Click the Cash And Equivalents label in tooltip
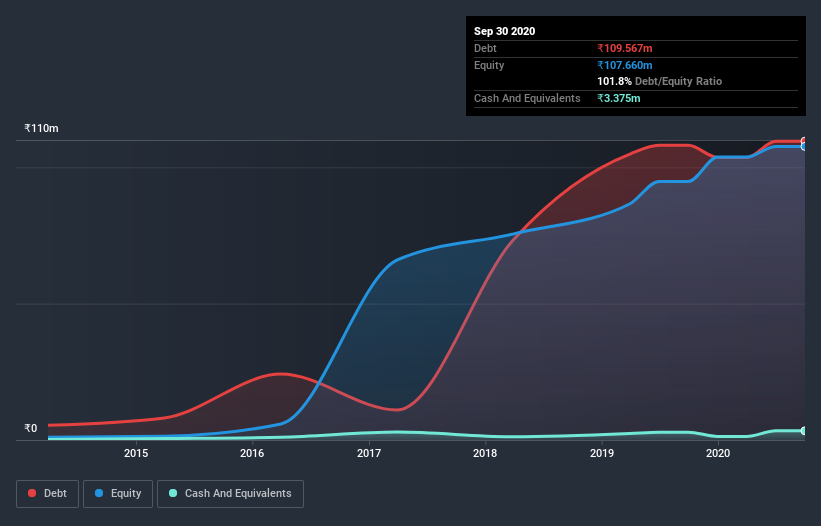The height and width of the screenshot is (526, 821). coord(527,98)
